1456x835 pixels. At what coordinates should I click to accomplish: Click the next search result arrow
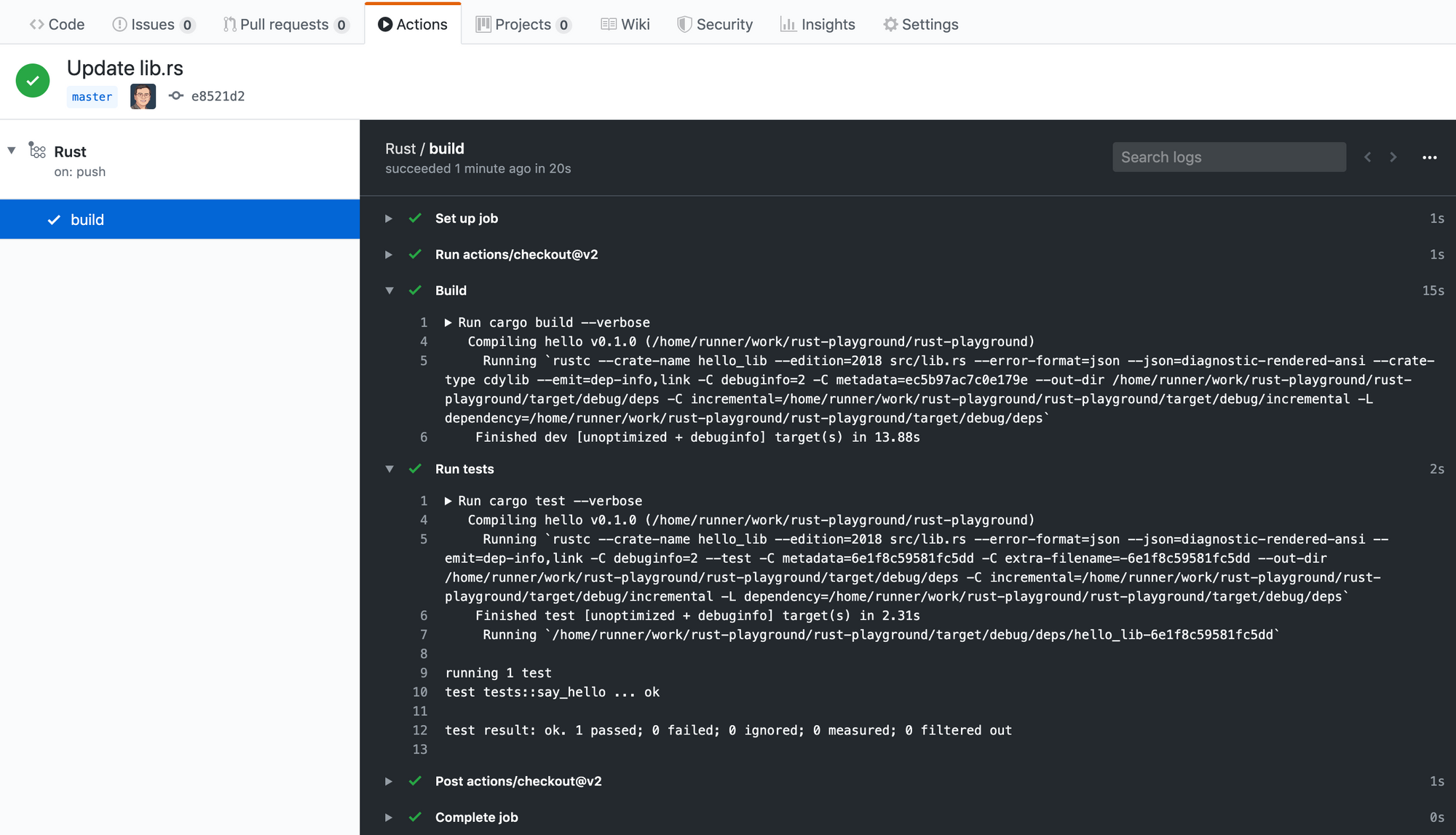click(x=1393, y=157)
